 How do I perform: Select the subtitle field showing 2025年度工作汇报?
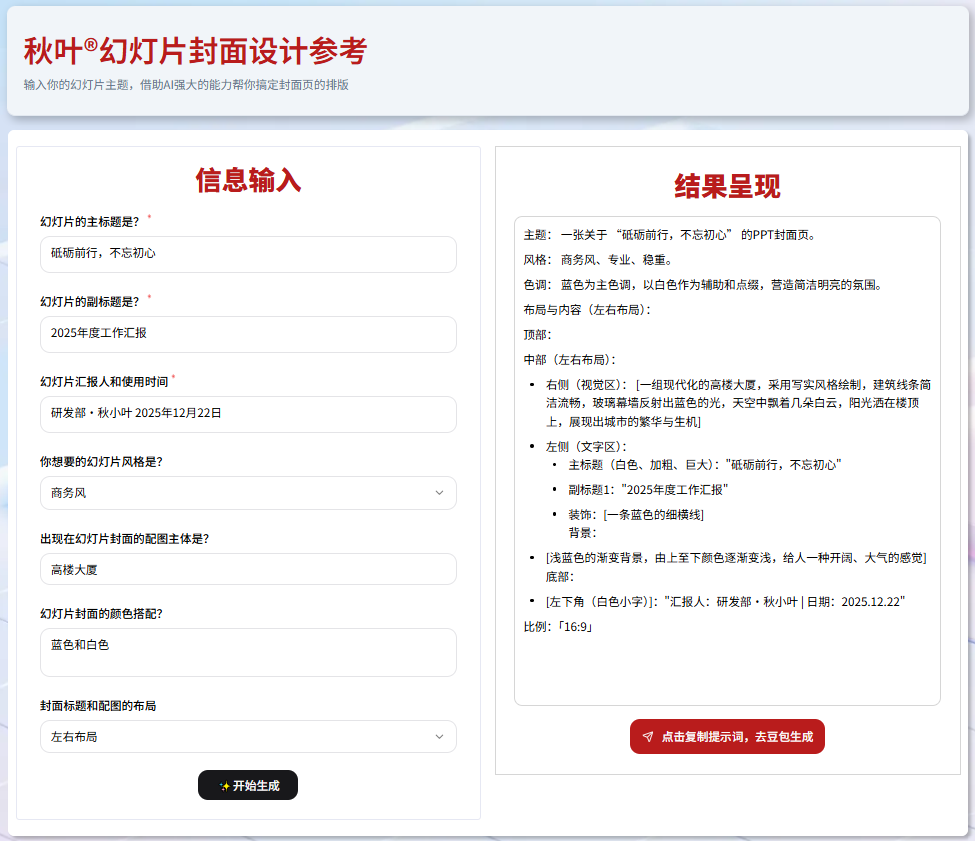pos(248,334)
